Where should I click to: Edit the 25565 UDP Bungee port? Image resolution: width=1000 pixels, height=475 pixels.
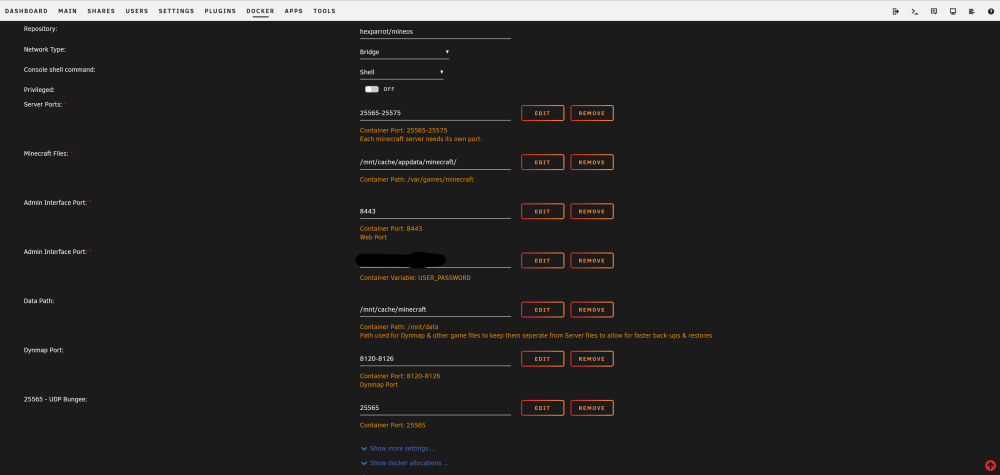pyautogui.click(x=542, y=407)
